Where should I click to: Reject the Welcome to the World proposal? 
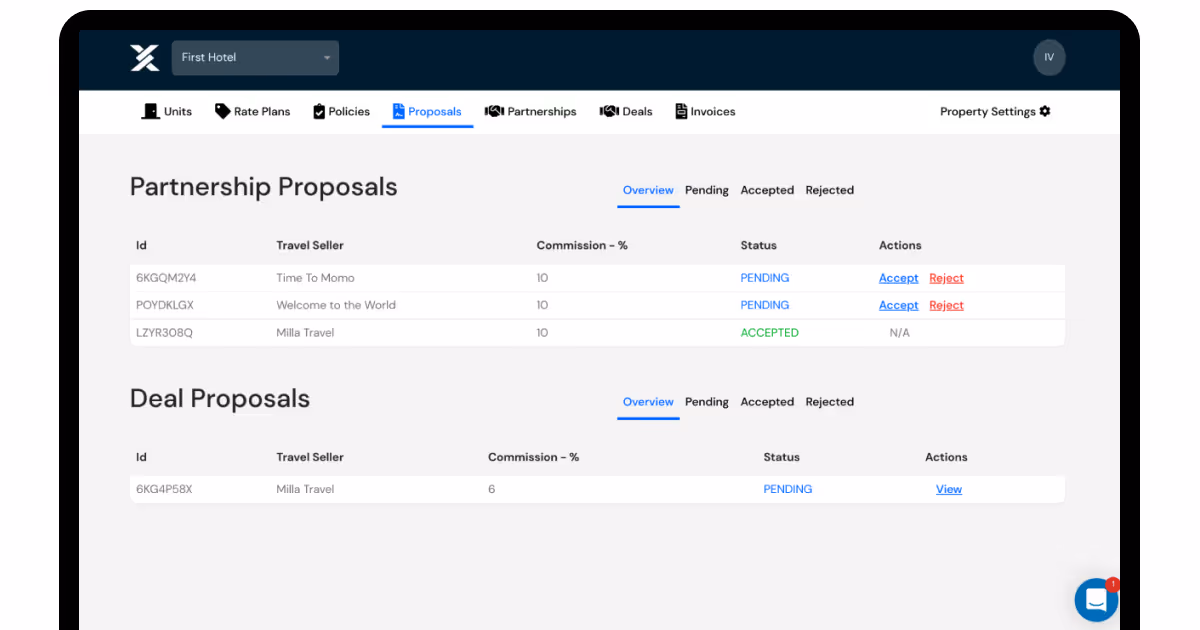pos(946,305)
